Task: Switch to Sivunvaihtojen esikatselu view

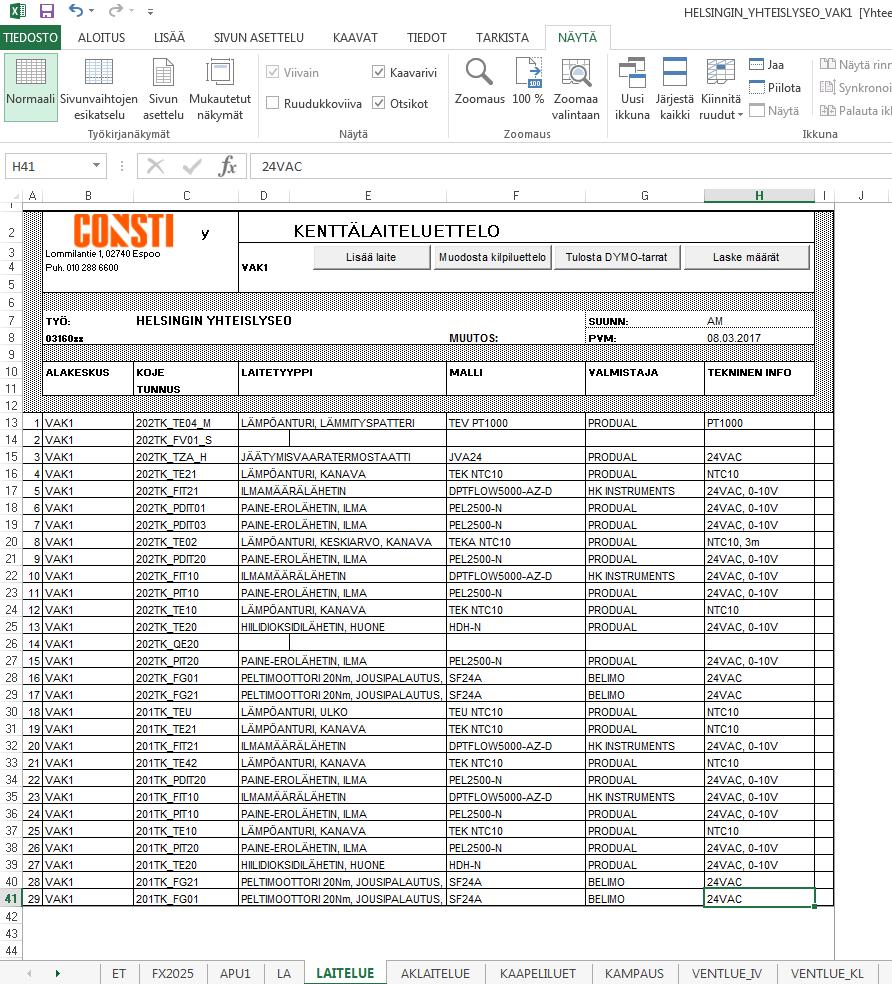Action: [x=99, y=87]
